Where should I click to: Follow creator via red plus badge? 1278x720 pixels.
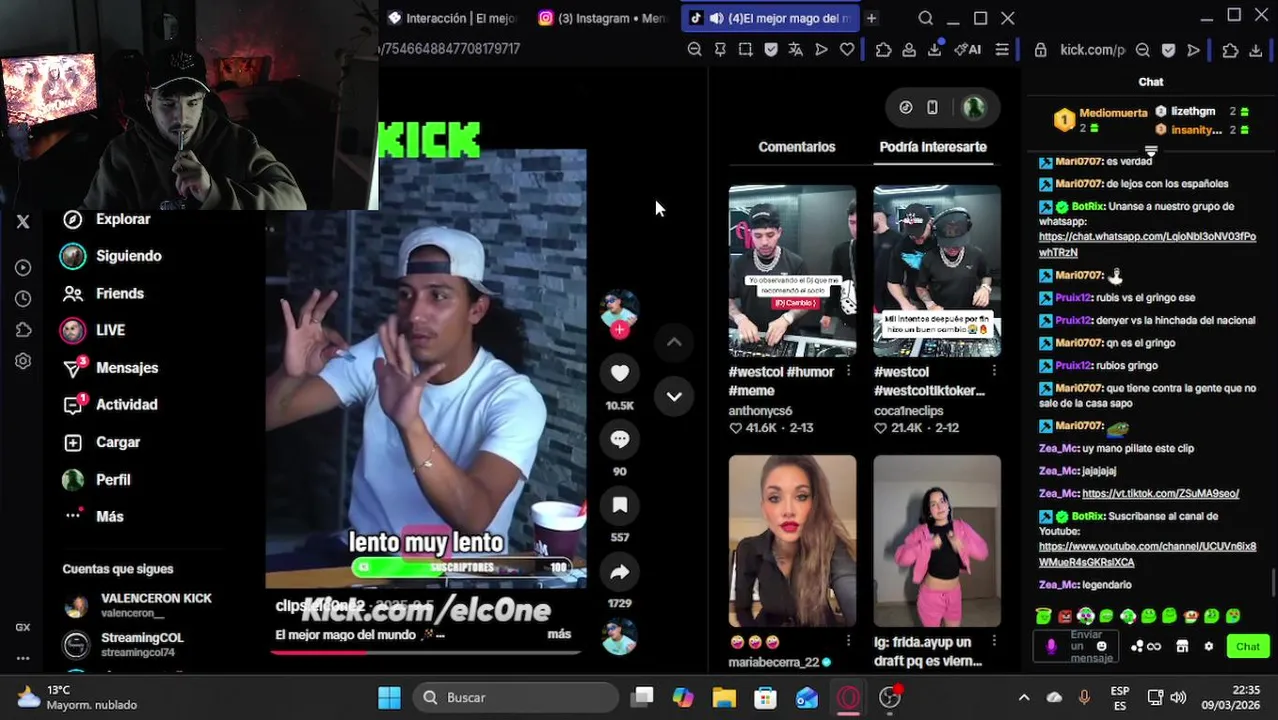pos(620,330)
